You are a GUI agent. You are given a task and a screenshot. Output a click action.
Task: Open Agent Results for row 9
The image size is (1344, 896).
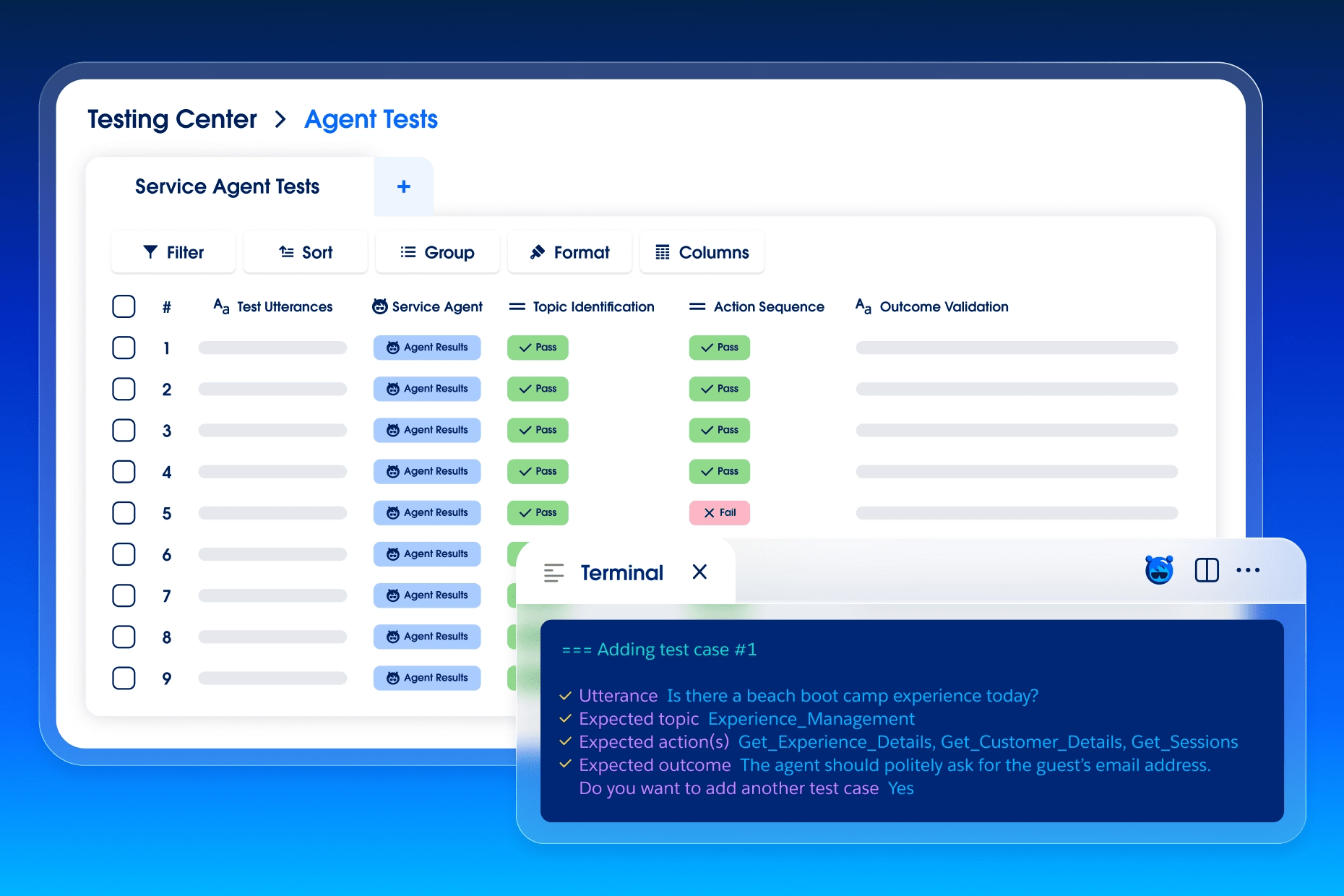(x=427, y=678)
